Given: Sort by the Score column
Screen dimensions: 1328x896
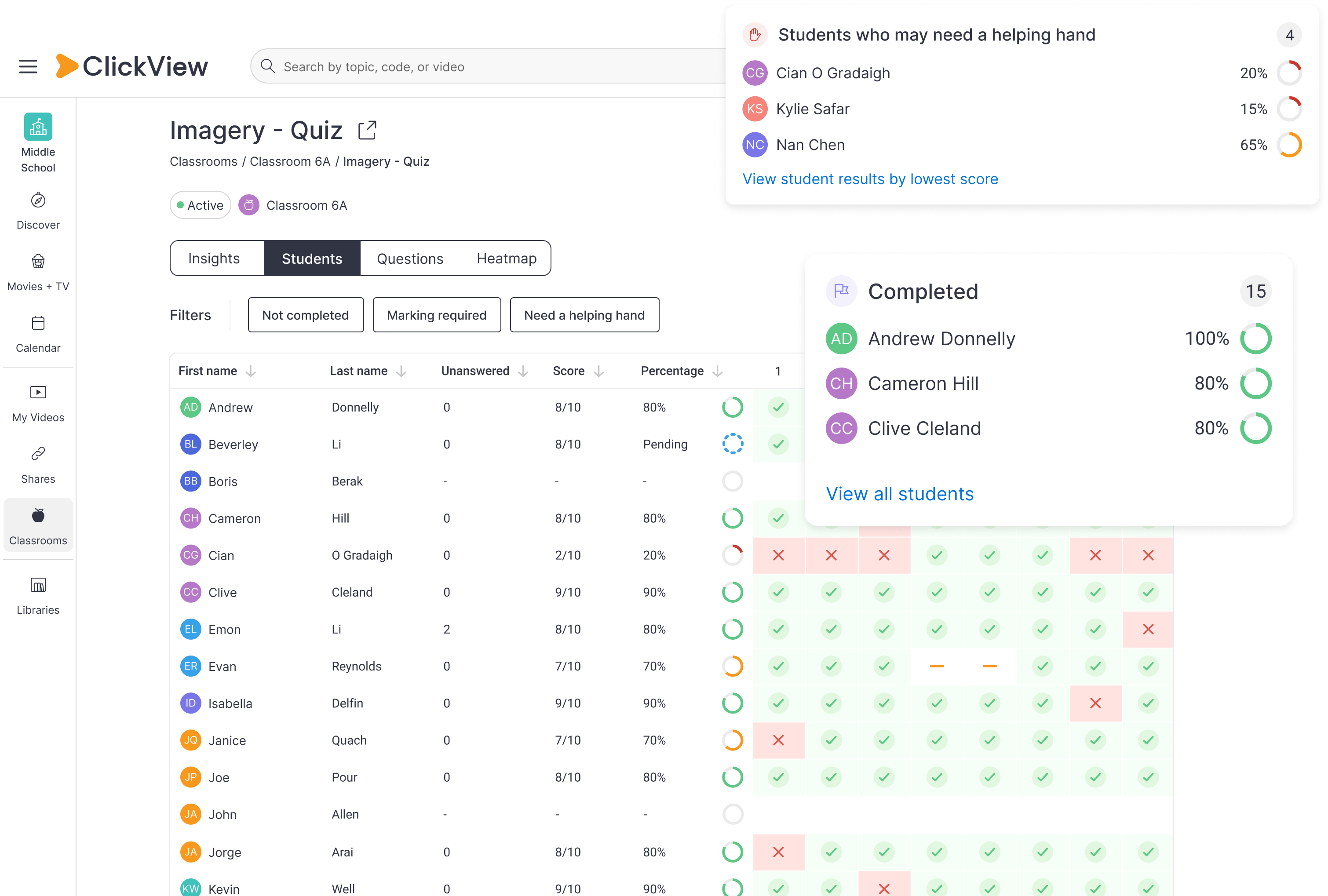Looking at the screenshot, I should point(578,371).
